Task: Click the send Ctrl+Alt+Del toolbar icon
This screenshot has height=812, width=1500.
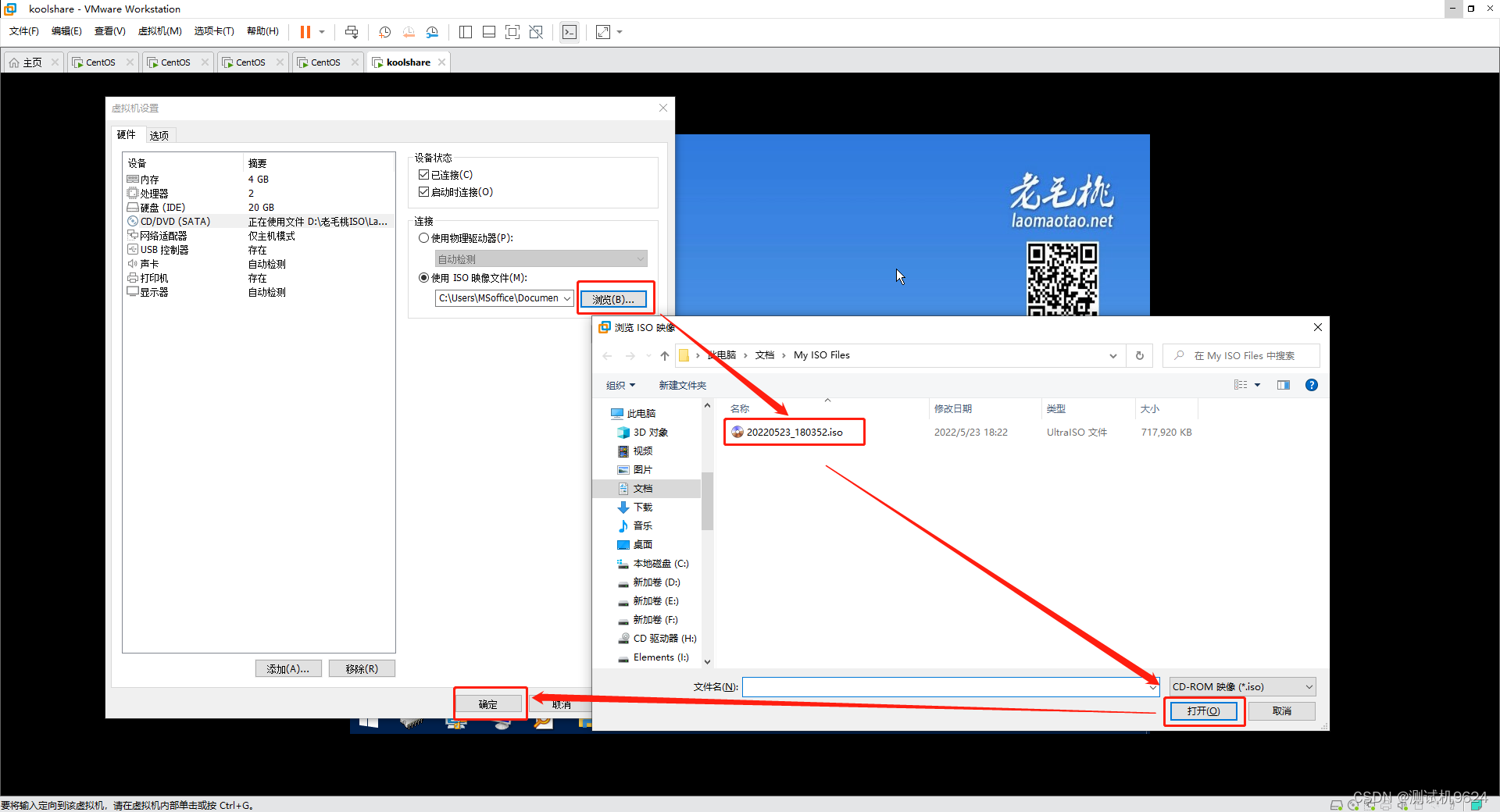Action: tap(352, 32)
